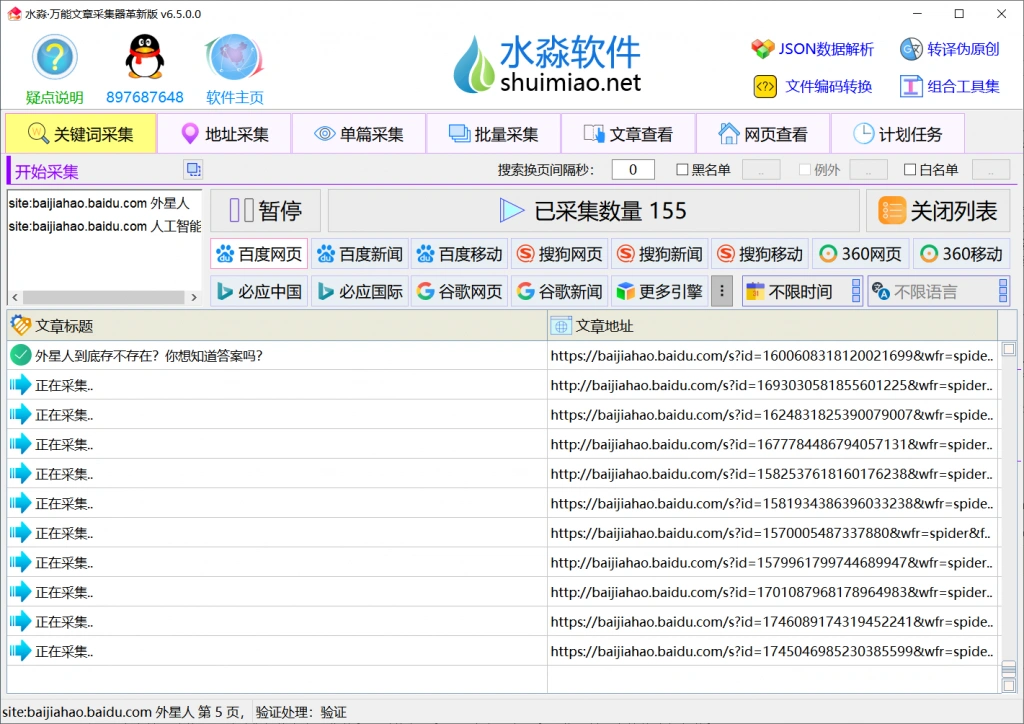This screenshot has height=724, width=1024.
Task: Click URL with id=1570005487337880
Action: point(770,533)
